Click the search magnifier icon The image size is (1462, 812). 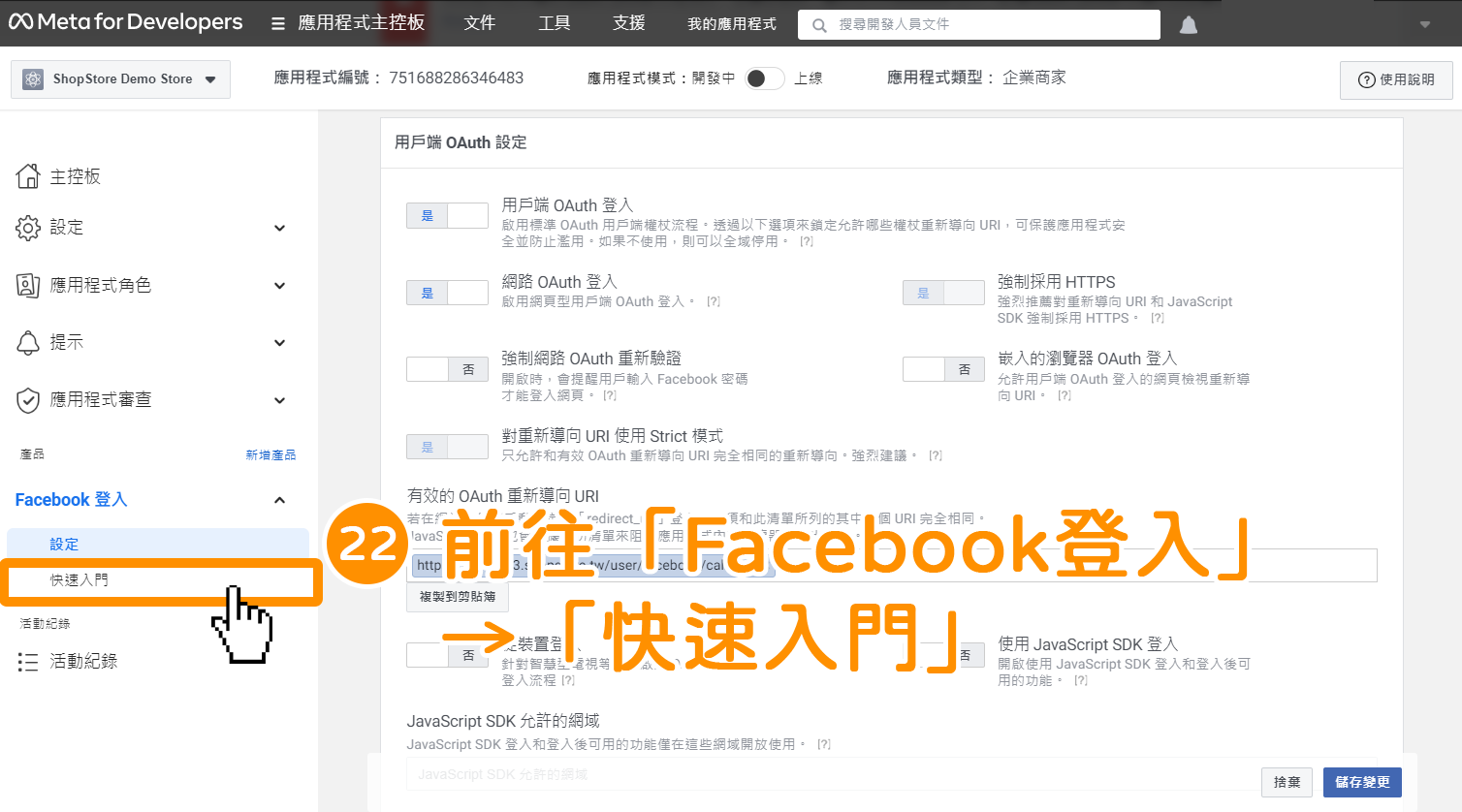tap(819, 25)
